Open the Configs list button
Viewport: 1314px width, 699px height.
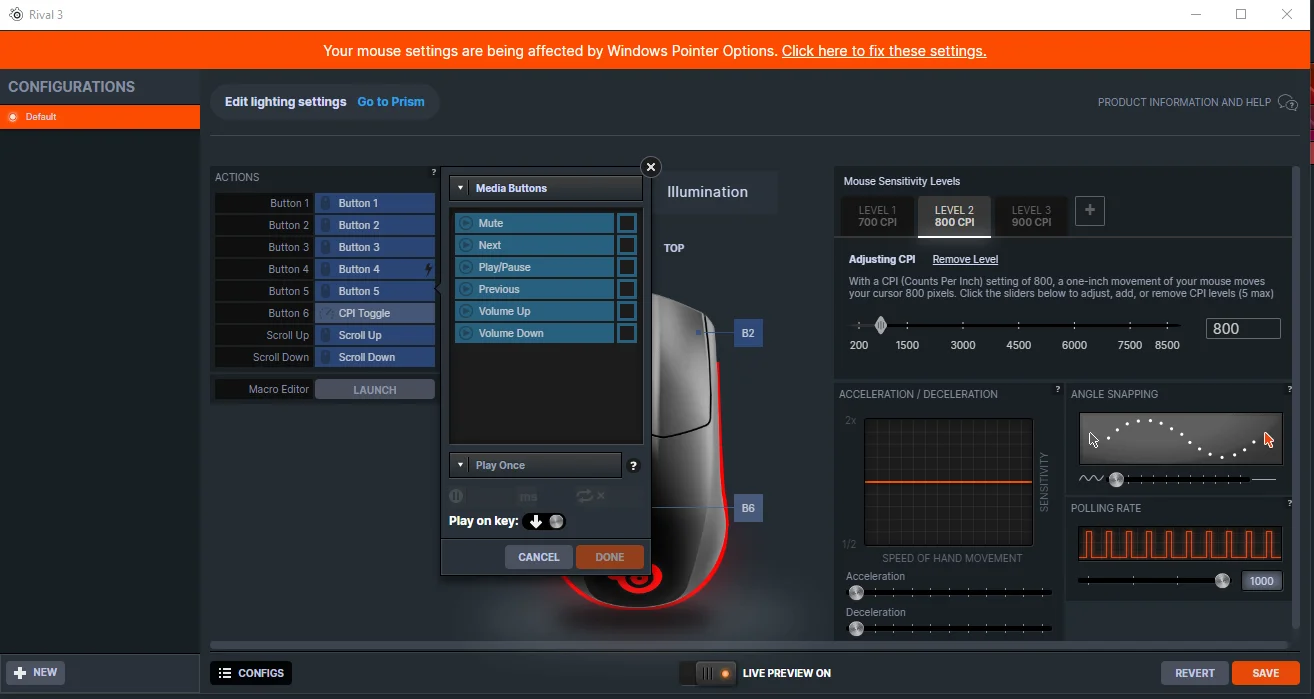[x=251, y=673]
